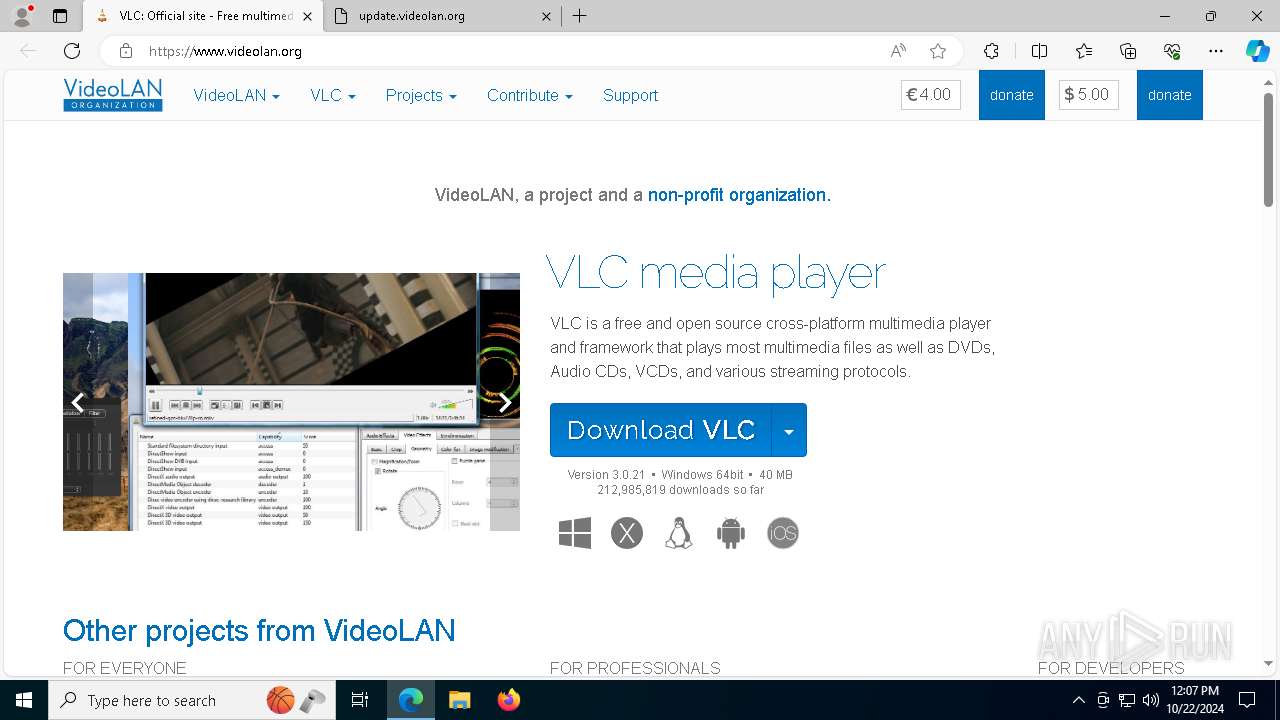Launch Firefox from taskbar
1280x720 pixels.
tap(509, 700)
